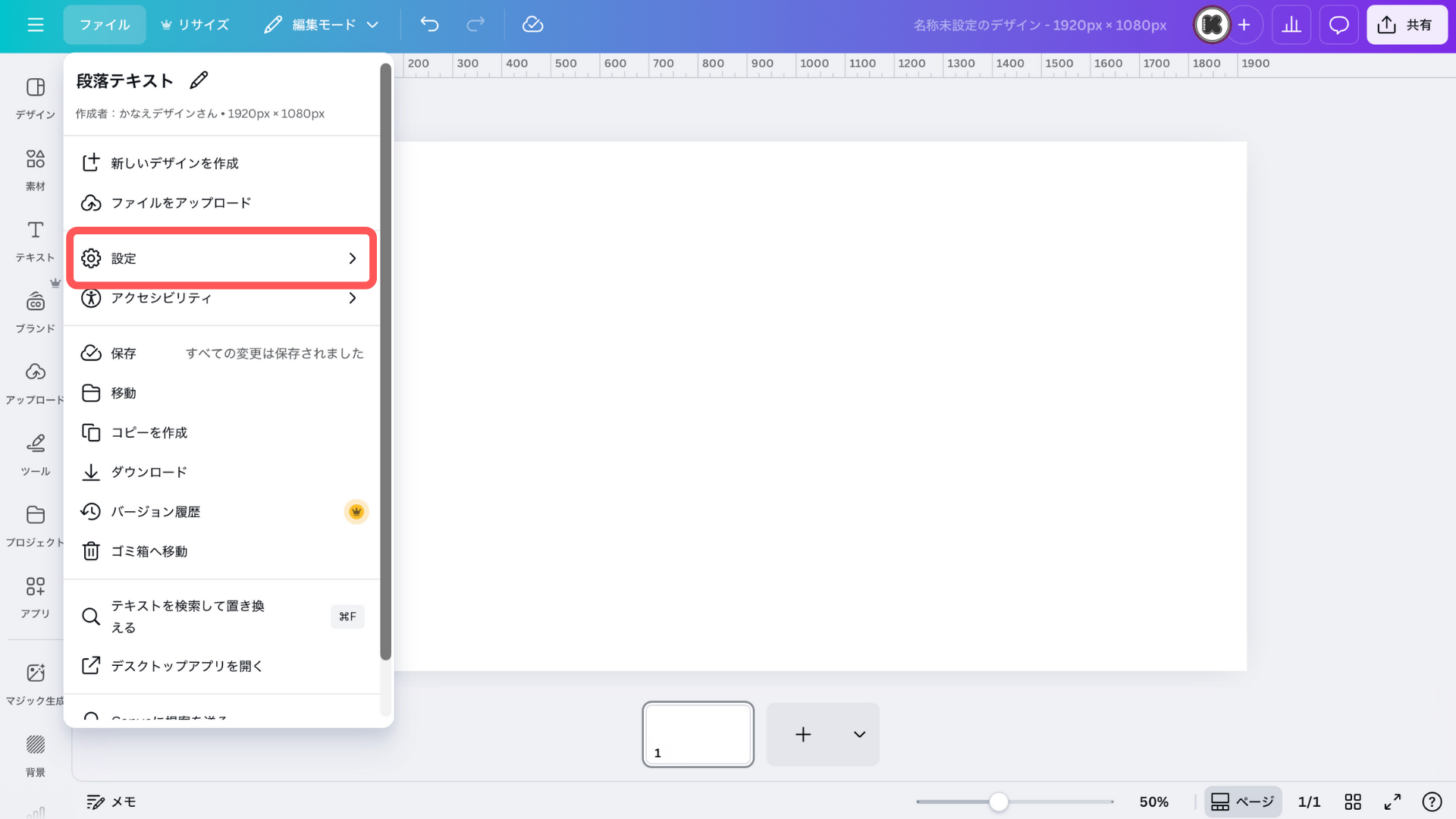The width and height of the screenshot is (1456, 819).
Task: Open the プロジェクト sidebar panel
Action: 36,526
